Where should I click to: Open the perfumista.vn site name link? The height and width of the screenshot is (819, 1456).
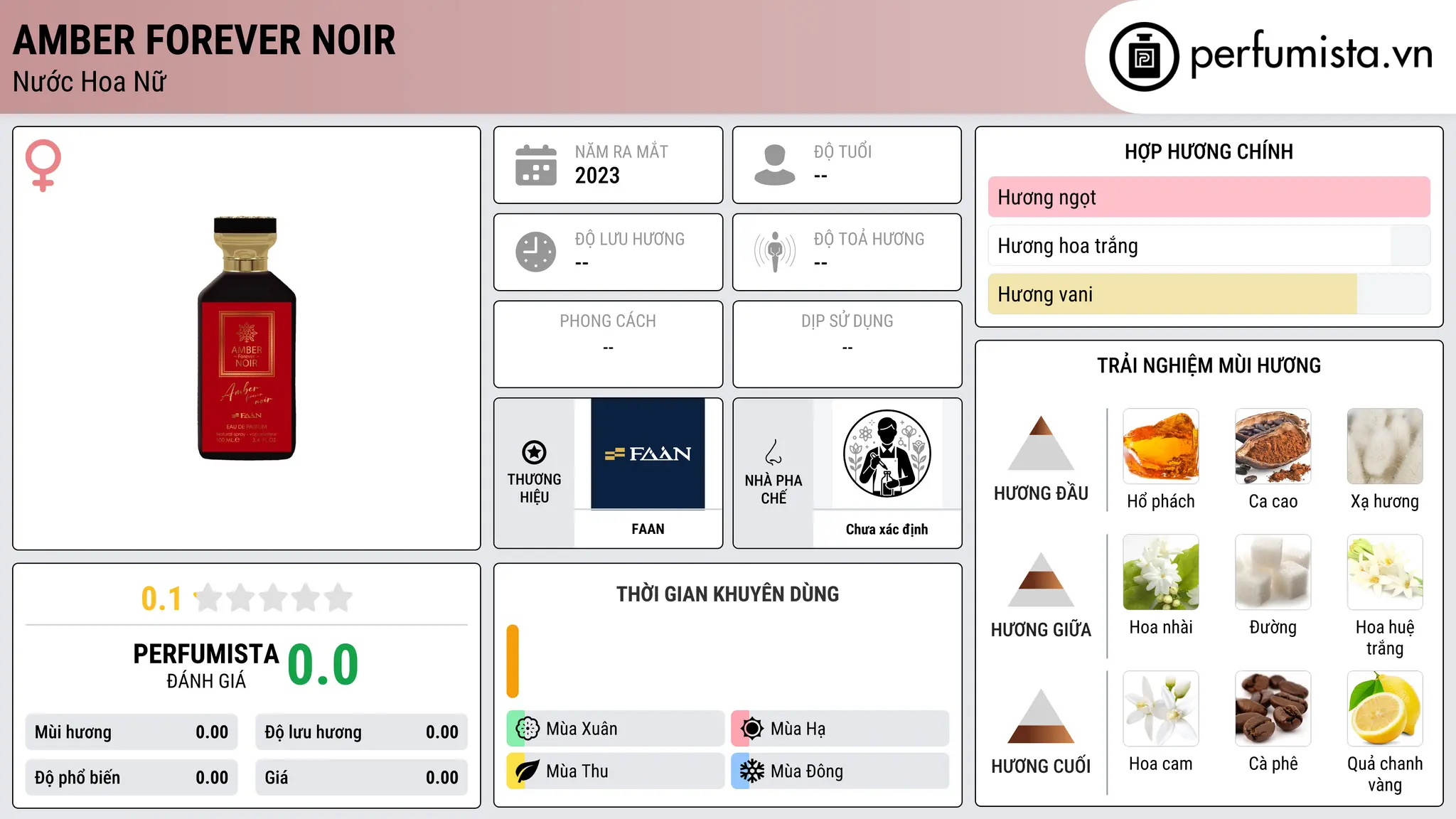click(1312, 54)
